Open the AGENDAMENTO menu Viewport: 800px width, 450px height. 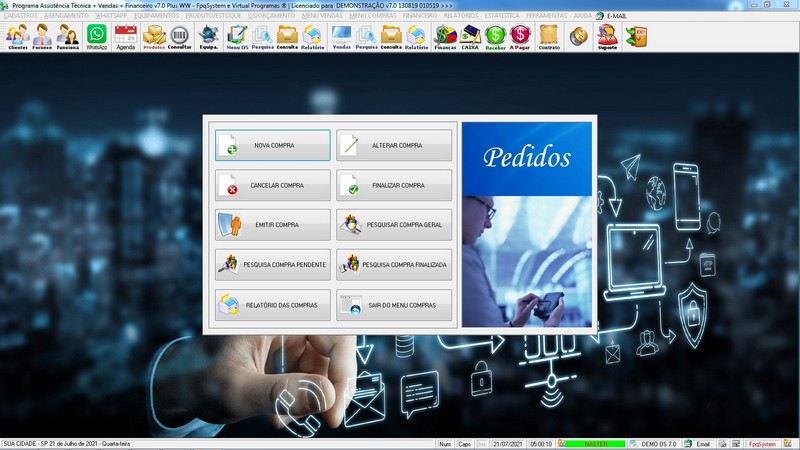(66, 16)
